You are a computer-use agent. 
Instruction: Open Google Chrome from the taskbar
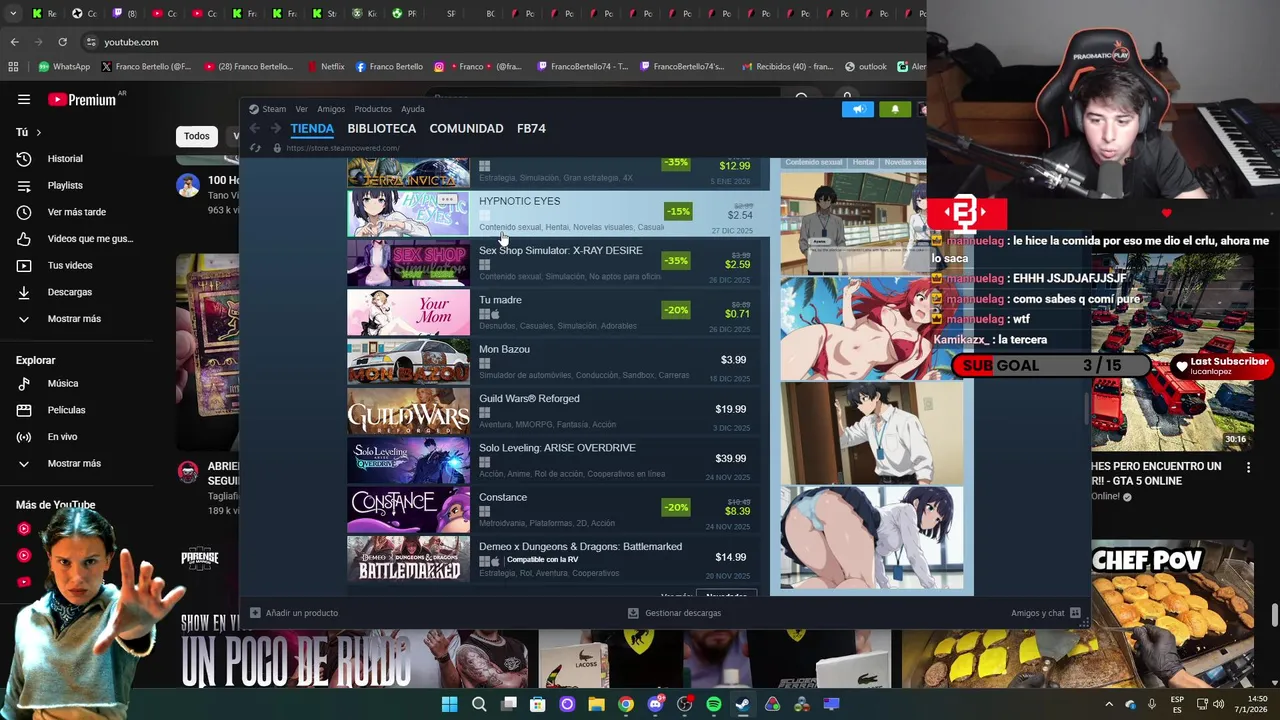(x=626, y=704)
